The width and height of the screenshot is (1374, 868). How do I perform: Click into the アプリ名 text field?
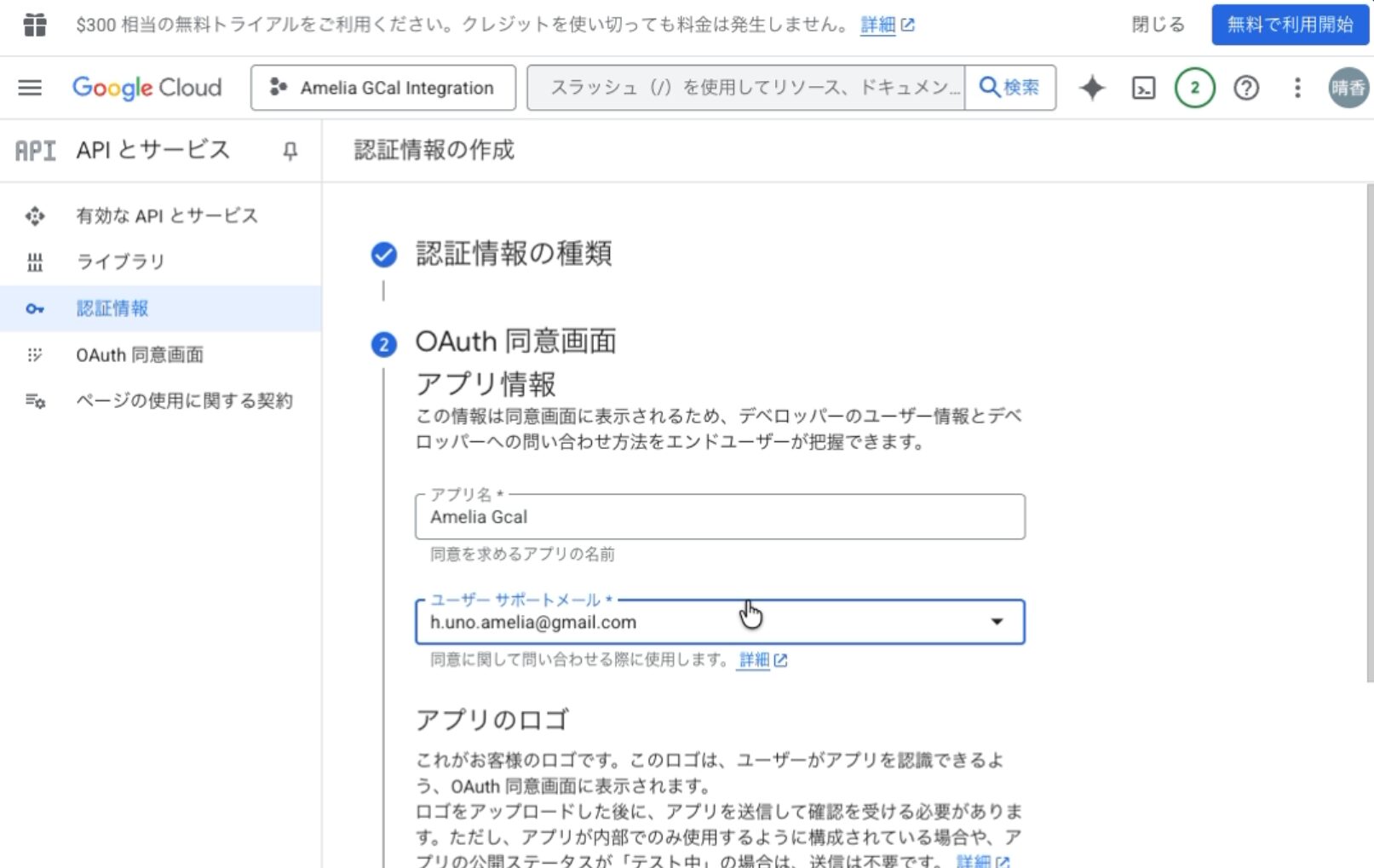pyautogui.click(x=719, y=517)
